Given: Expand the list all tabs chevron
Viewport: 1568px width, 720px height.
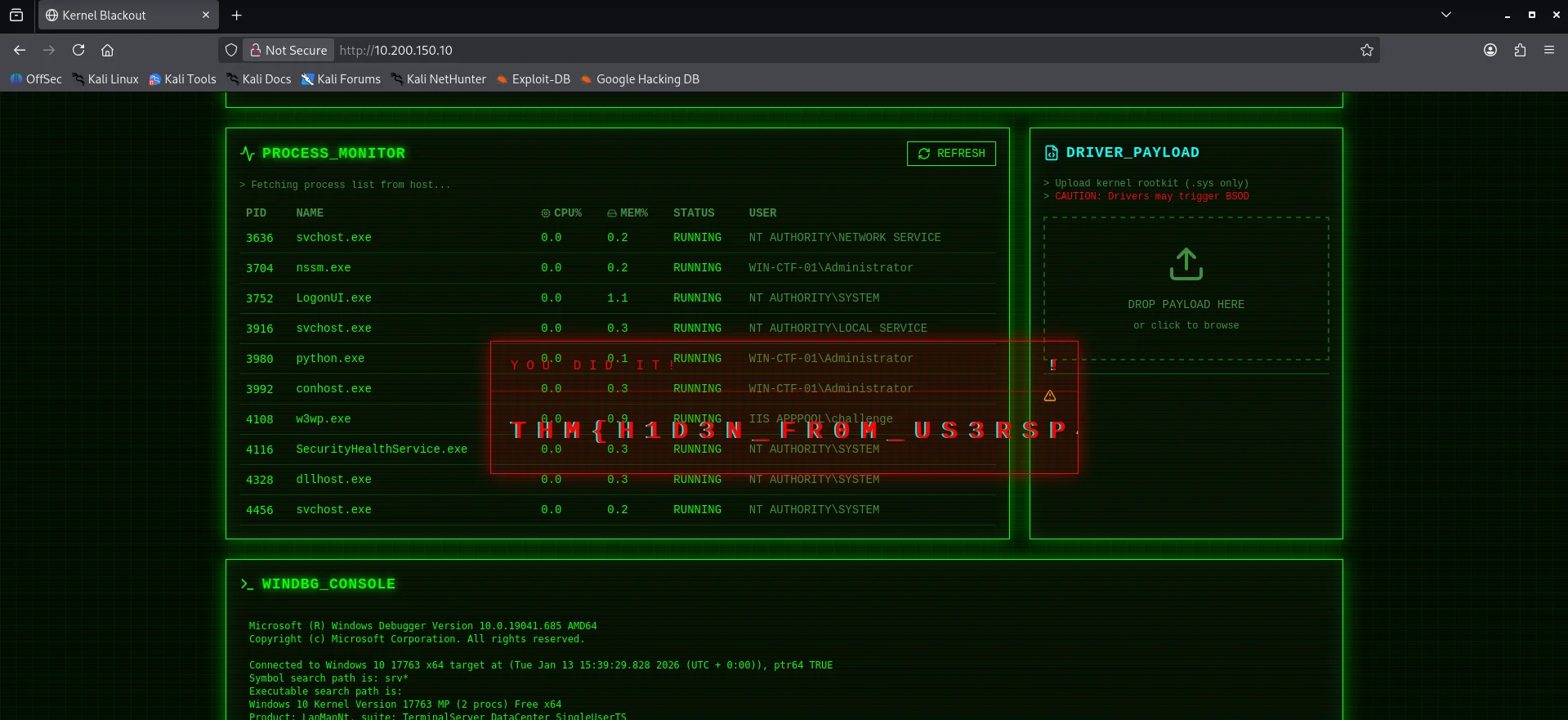Looking at the screenshot, I should coord(1445,15).
